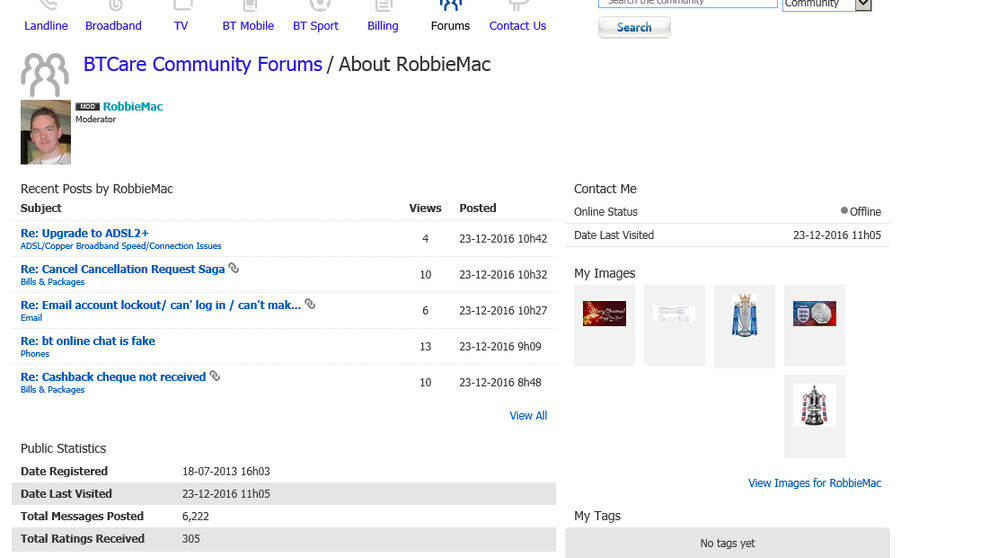Select posted time 23-12-2016 9h09
This screenshot has height=558, width=998.
[500, 346]
